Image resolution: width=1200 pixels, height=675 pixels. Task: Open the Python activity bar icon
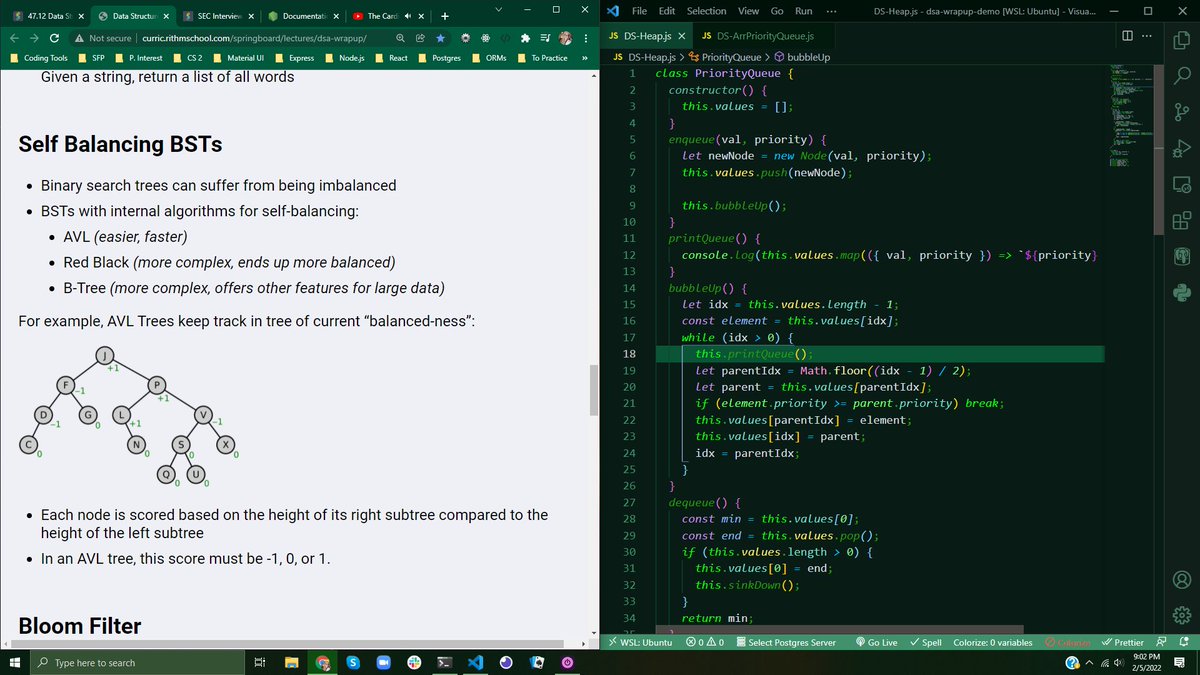(x=1181, y=293)
